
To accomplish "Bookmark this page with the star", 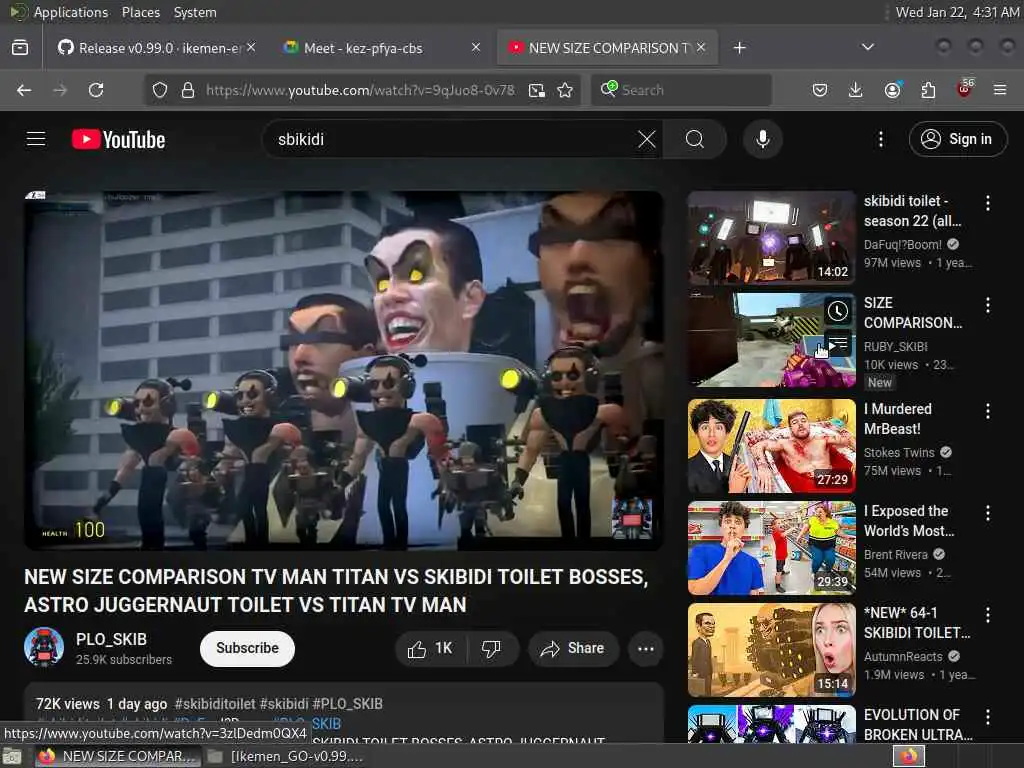I will 565,90.
